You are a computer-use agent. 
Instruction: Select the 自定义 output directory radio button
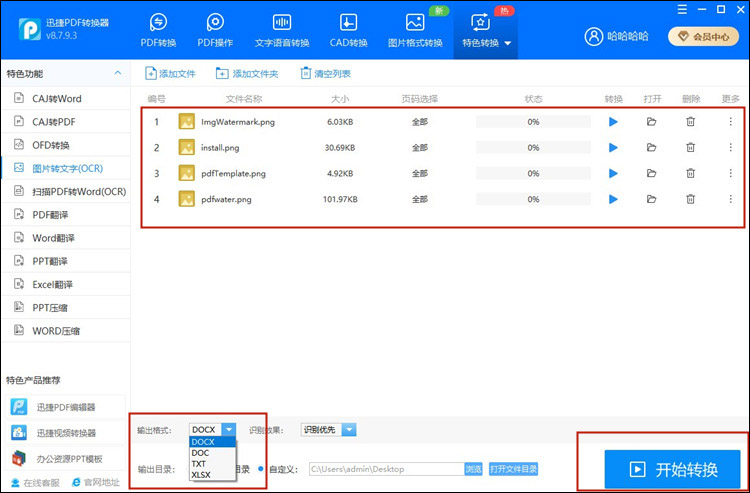(261, 469)
